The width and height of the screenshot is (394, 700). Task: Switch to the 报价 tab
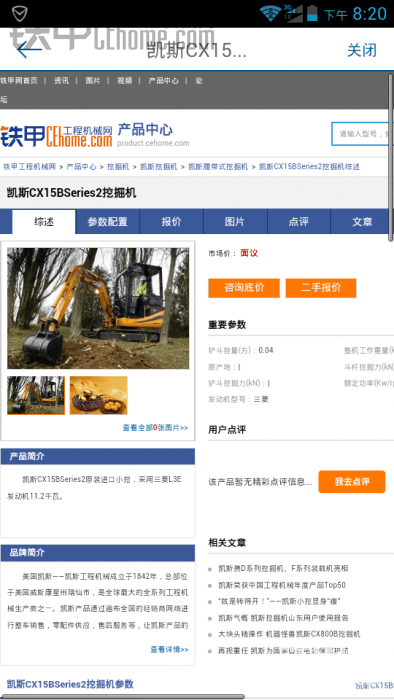click(171, 221)
